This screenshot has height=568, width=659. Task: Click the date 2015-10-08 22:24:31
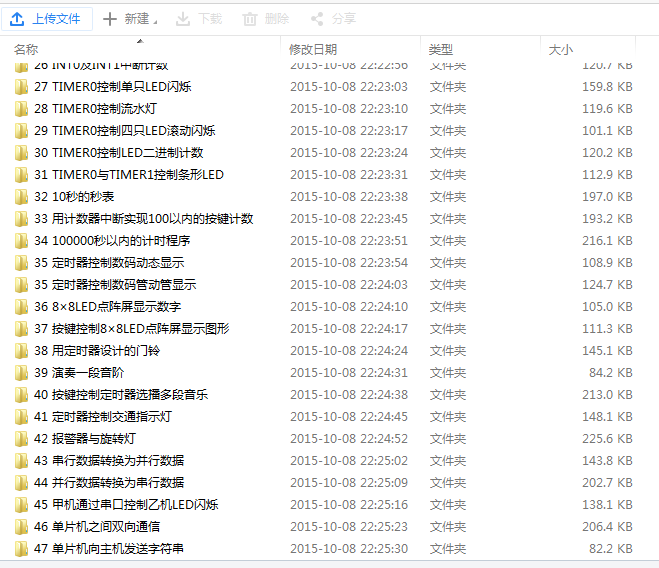point(349,373)
